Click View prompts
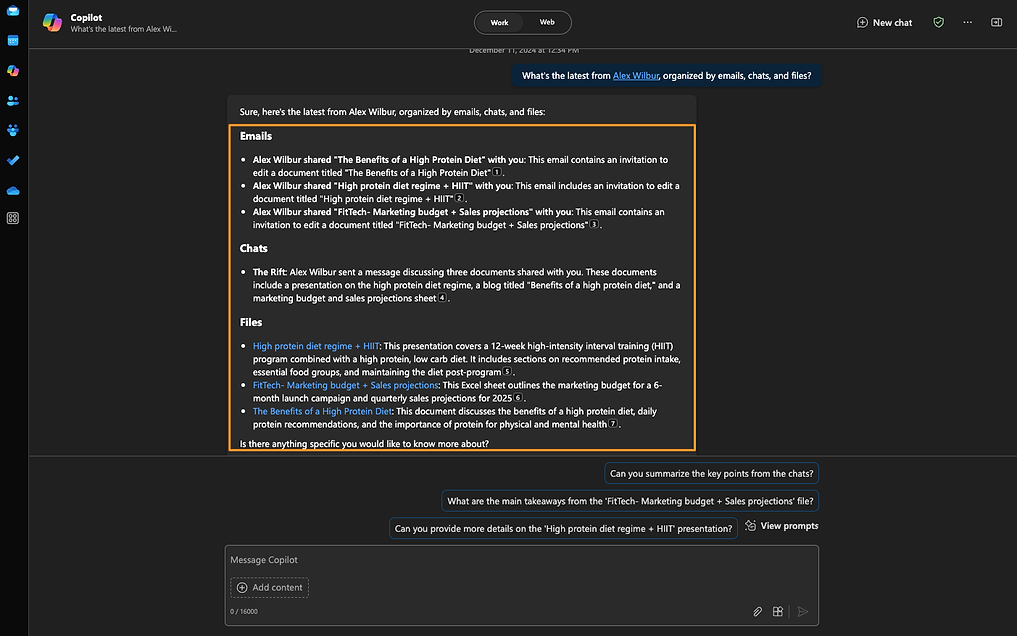This screenshot has width=1017, height=636. (782, 526)
